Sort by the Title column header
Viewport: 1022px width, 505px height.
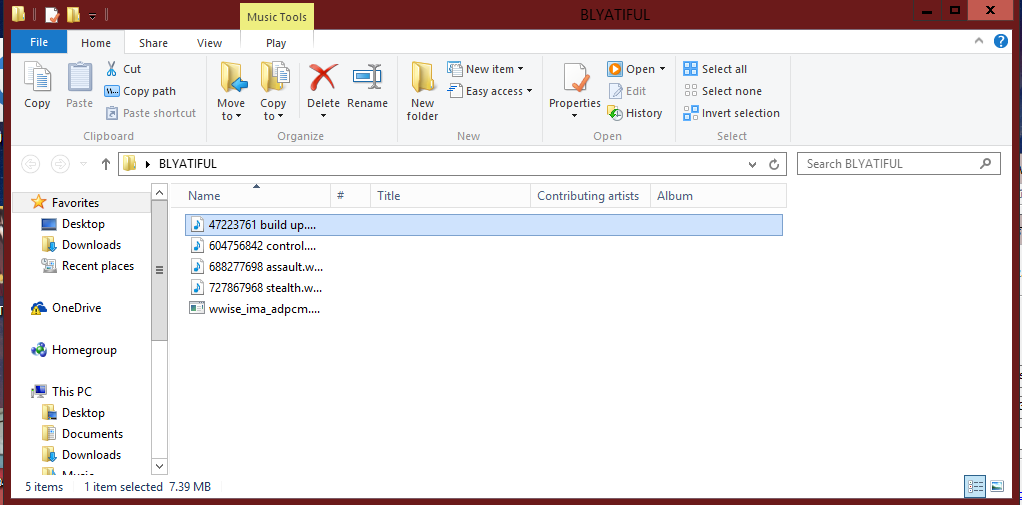pos(450,195)
